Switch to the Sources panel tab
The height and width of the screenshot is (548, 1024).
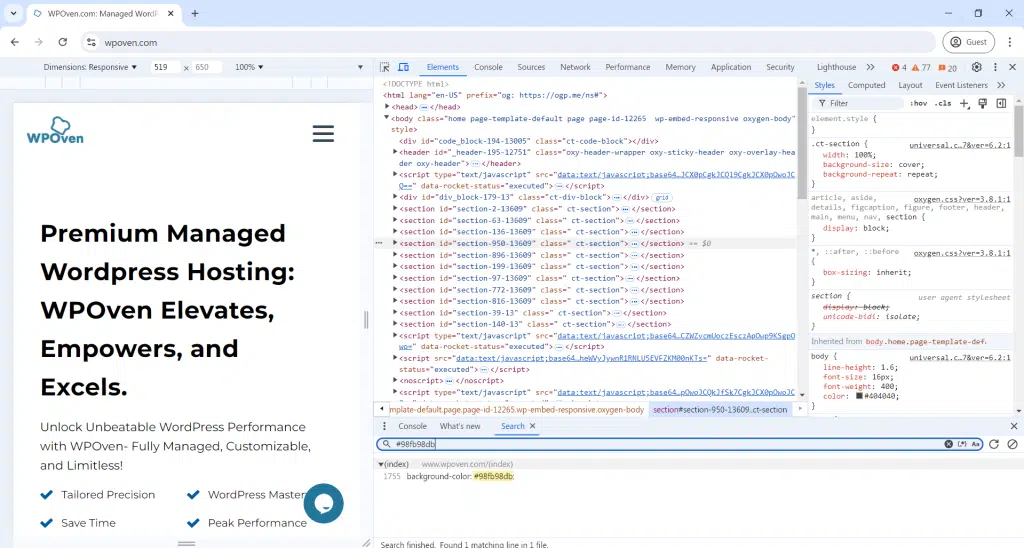click(531, 67)
